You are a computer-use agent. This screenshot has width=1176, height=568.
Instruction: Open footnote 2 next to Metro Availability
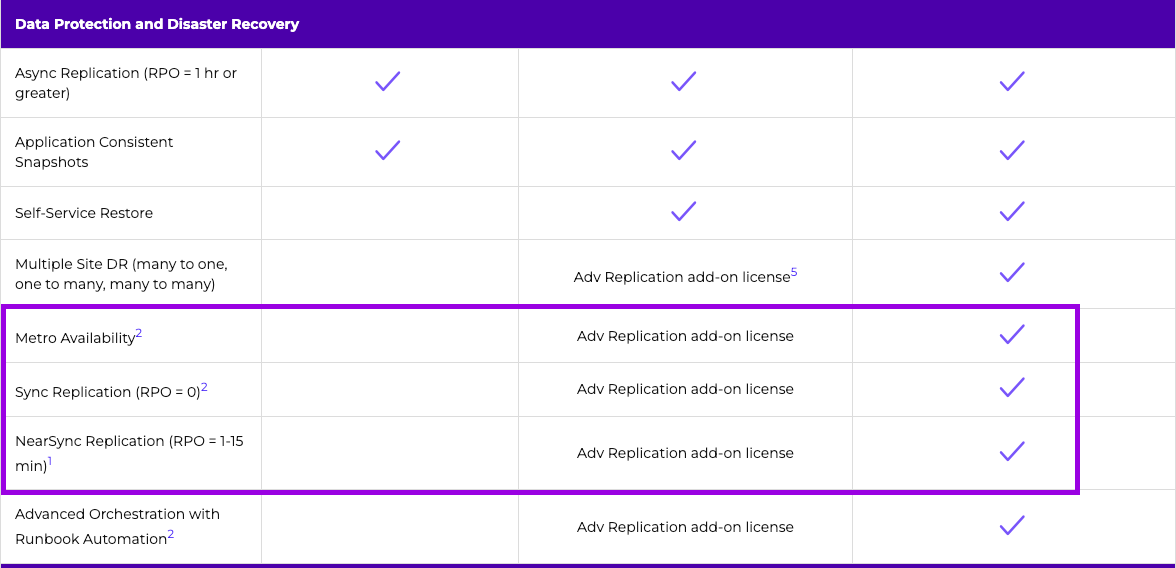click(139, 334)
